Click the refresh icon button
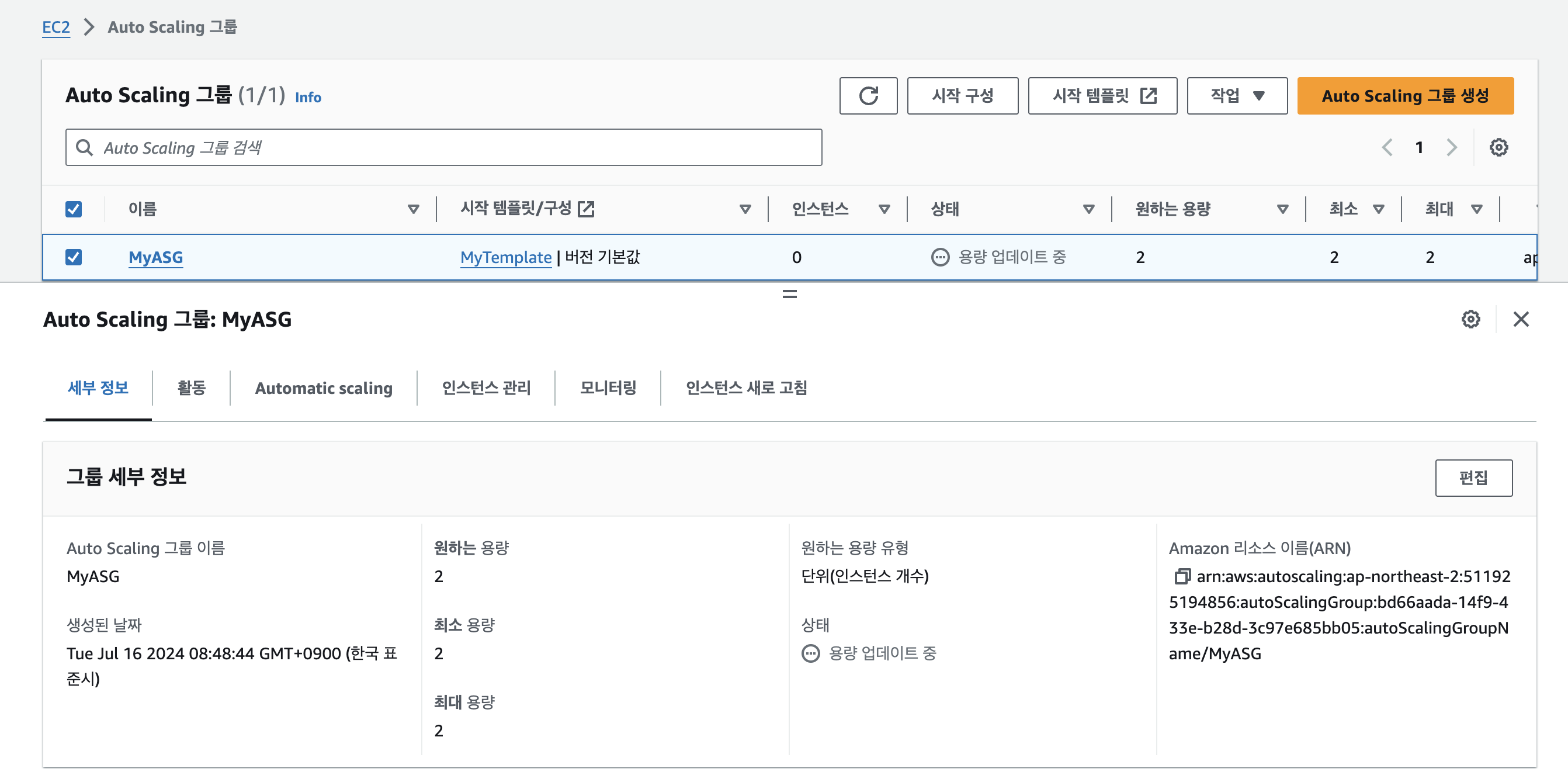This screenshot has width=1568, height=775. 868,96
